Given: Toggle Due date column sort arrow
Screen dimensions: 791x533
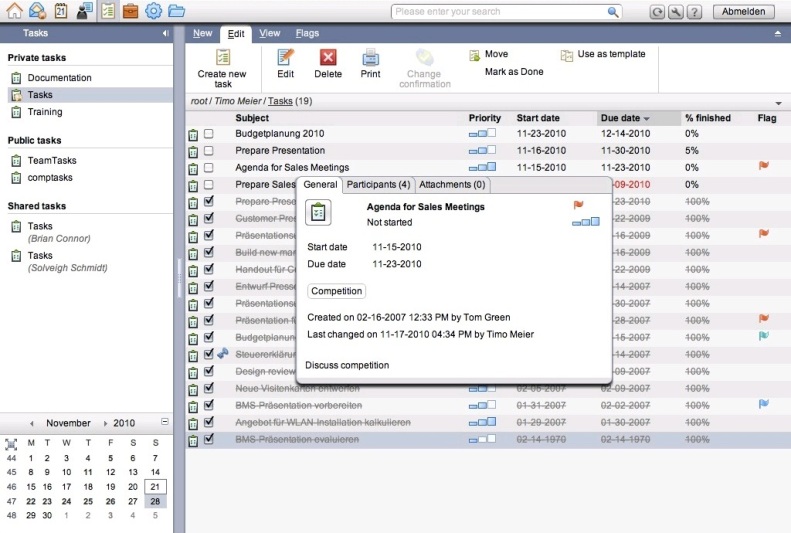Looking at the screenshot, I should pos(646,119).
